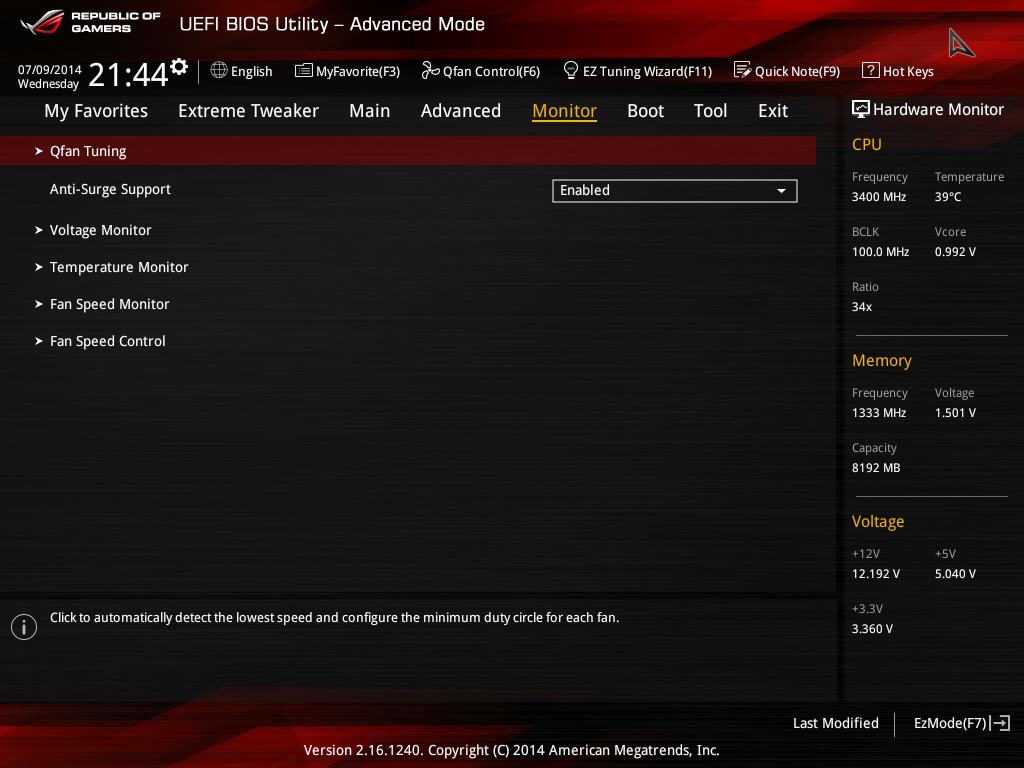Click the EzMode exit arrow icon
The image size is (1024, 768).
coord(1000,723)
